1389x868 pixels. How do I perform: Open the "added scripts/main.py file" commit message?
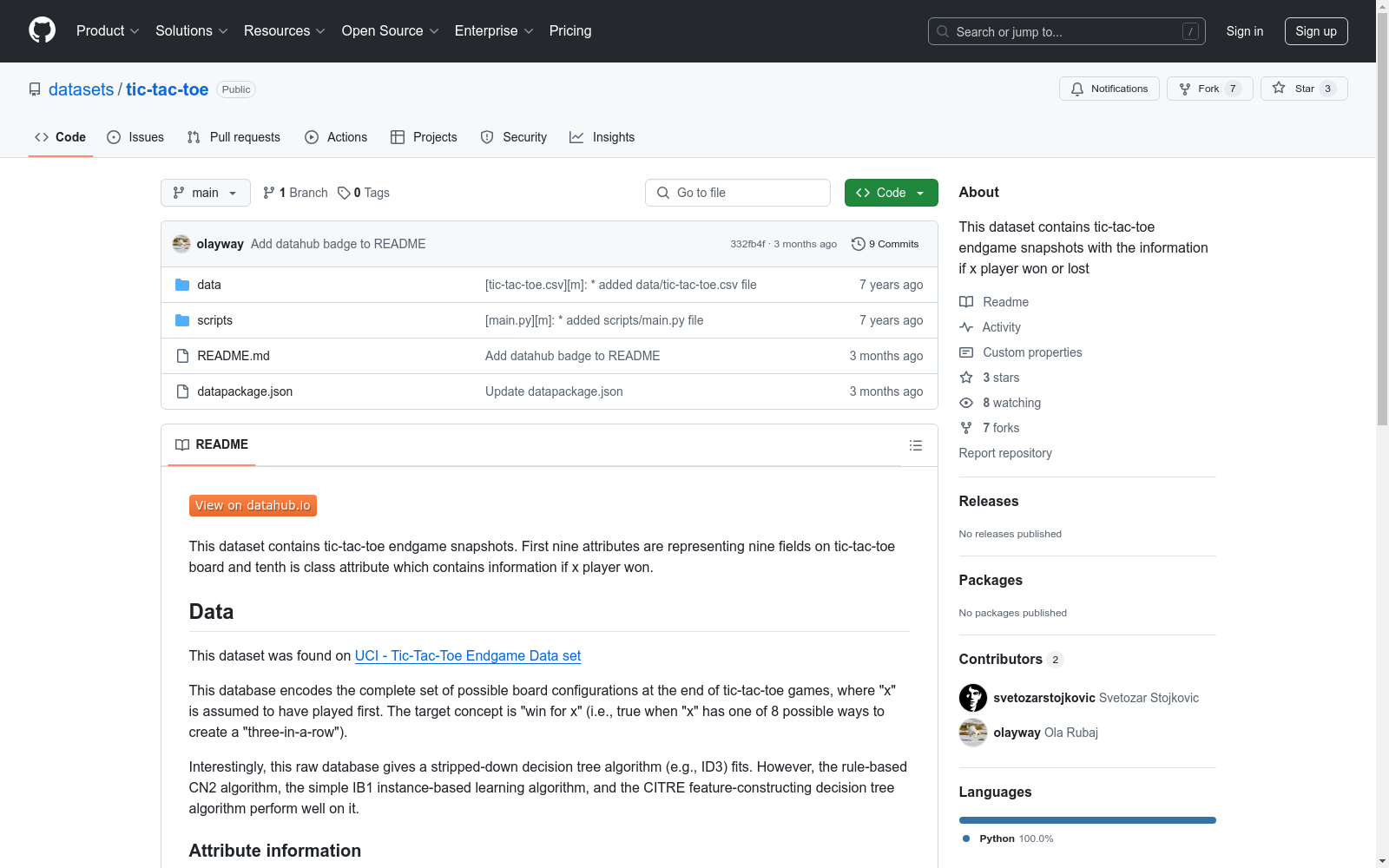595,320
